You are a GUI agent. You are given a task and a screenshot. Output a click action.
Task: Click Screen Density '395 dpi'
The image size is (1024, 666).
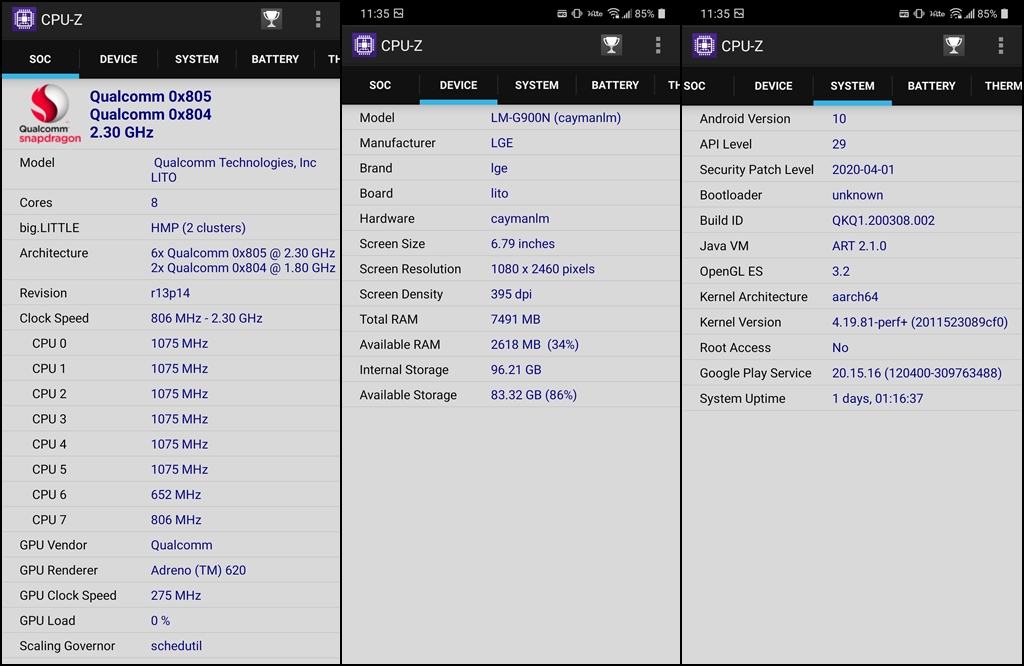tap(511, 294)
